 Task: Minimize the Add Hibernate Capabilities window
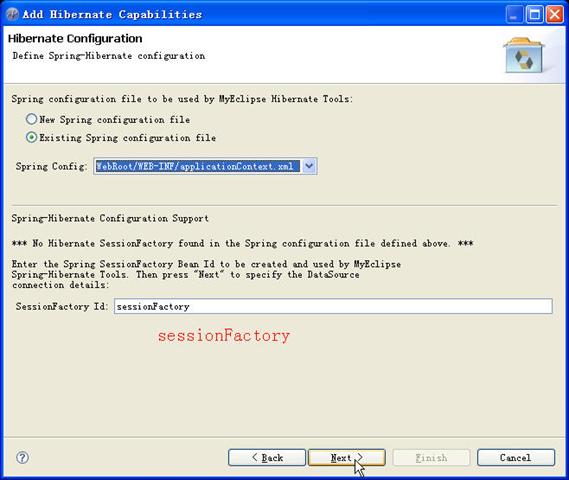514,15
